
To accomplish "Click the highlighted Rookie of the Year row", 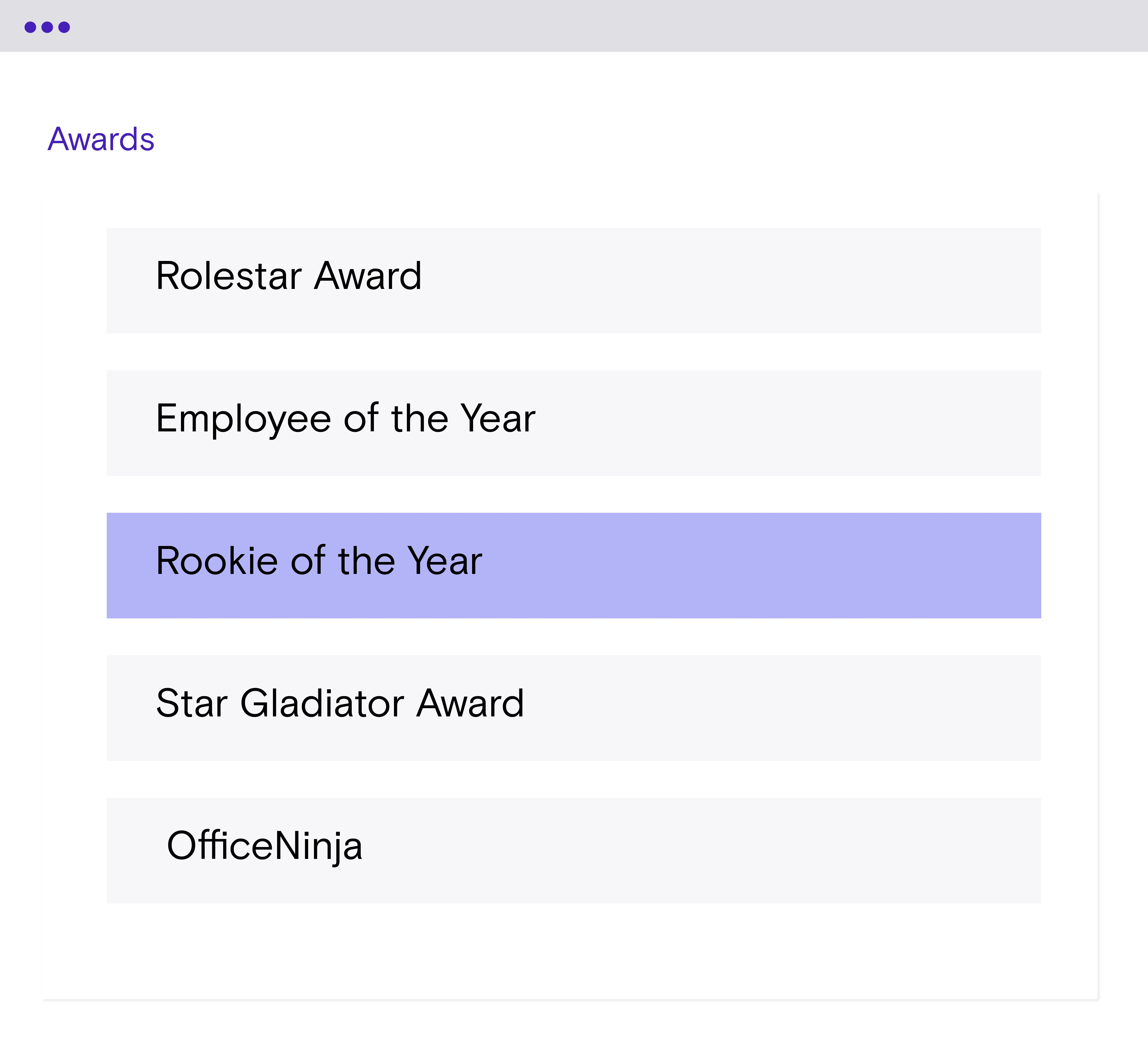I will coord(574,565).
